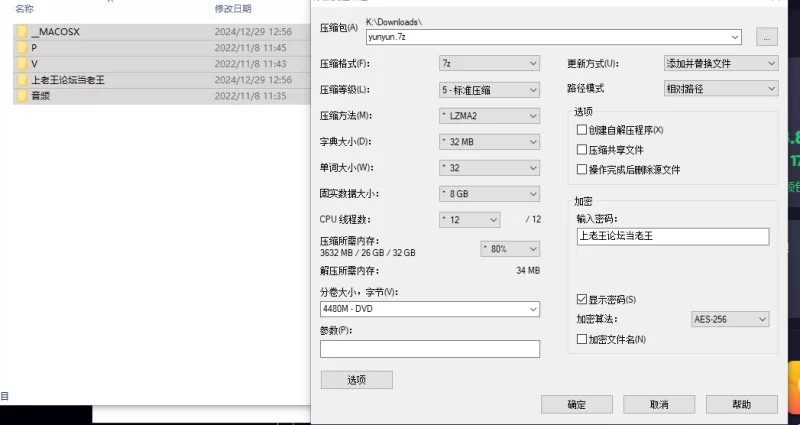Image resolution: width=800 pixels, height=425 pixels.
Task: Sort files by 修改日期 column header
Action: click(x=233, y=8)
